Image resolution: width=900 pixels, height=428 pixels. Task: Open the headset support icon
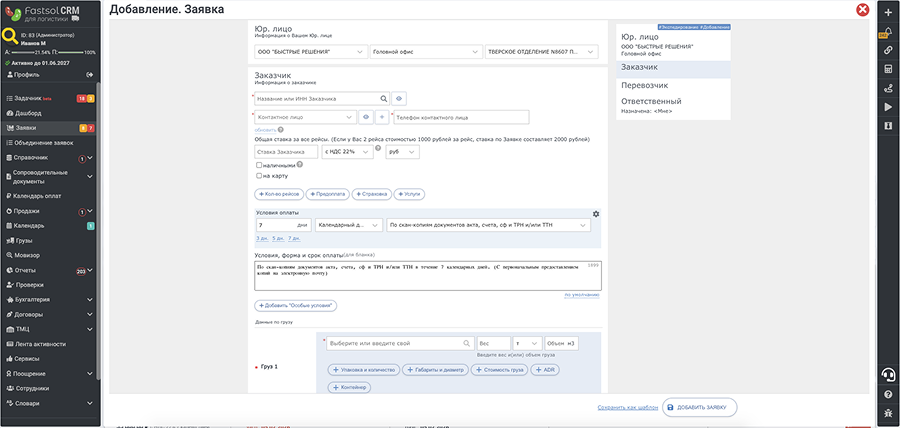(x=887, y=374)
